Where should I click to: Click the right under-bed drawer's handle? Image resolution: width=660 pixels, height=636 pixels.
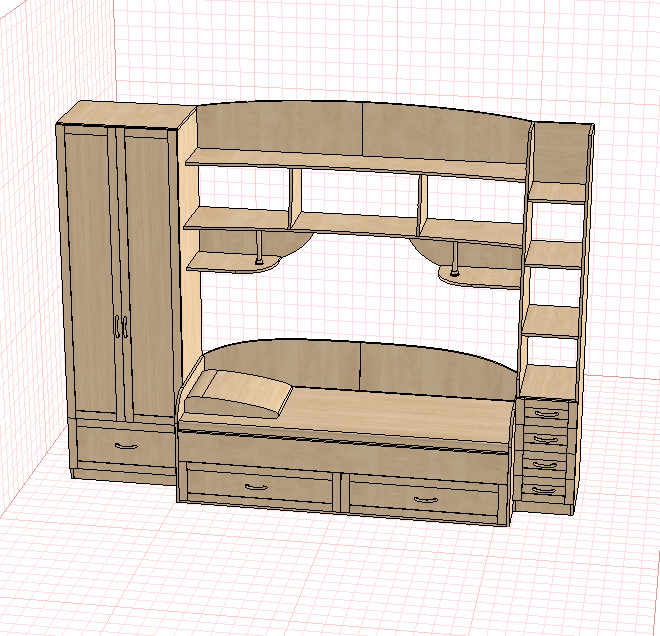[x=426, y=500]
